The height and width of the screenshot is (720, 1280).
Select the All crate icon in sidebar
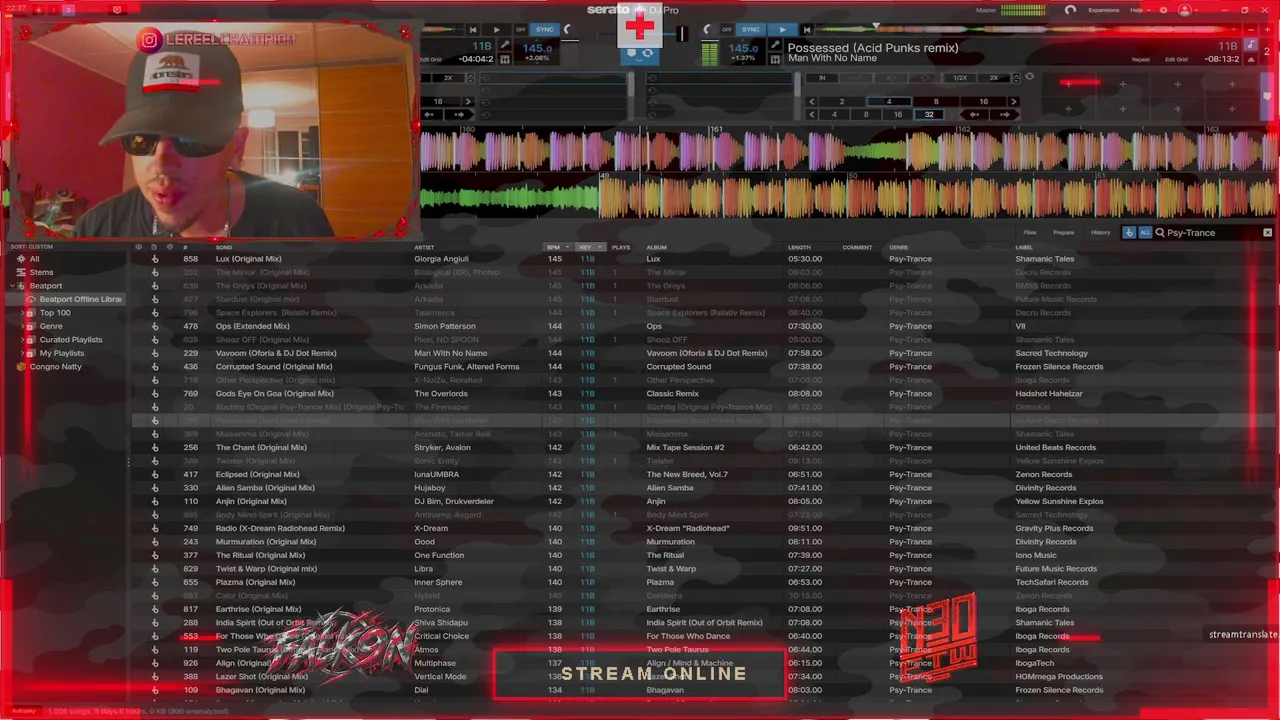point(20,259)
